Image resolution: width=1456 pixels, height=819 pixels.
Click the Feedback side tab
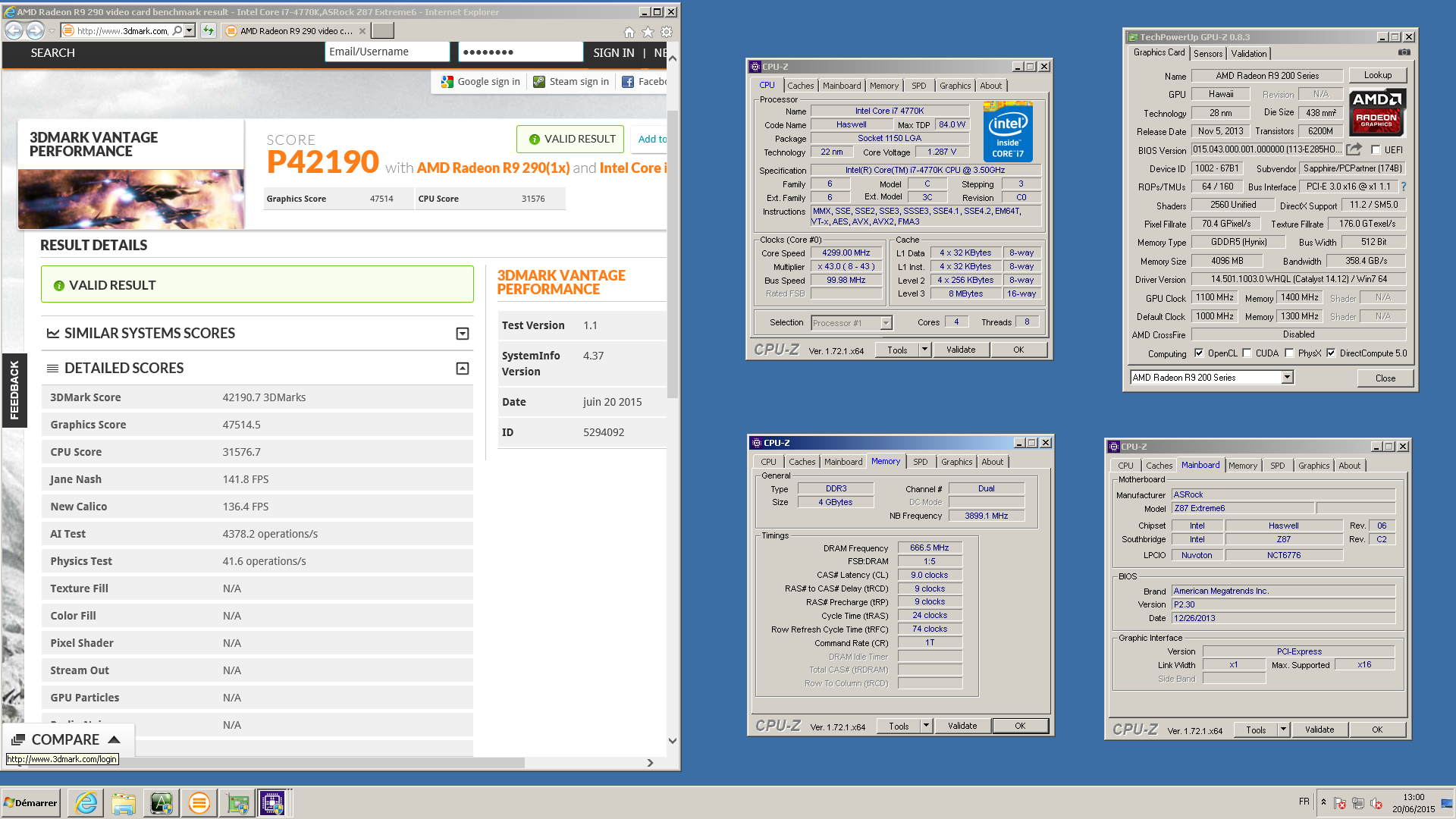14,390
